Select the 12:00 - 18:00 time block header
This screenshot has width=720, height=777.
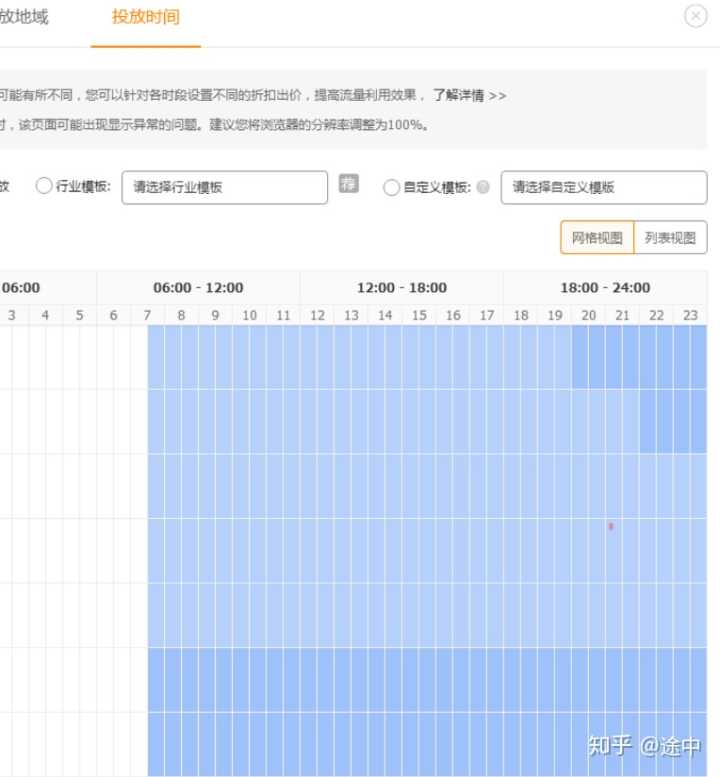(x=402, y=288)
